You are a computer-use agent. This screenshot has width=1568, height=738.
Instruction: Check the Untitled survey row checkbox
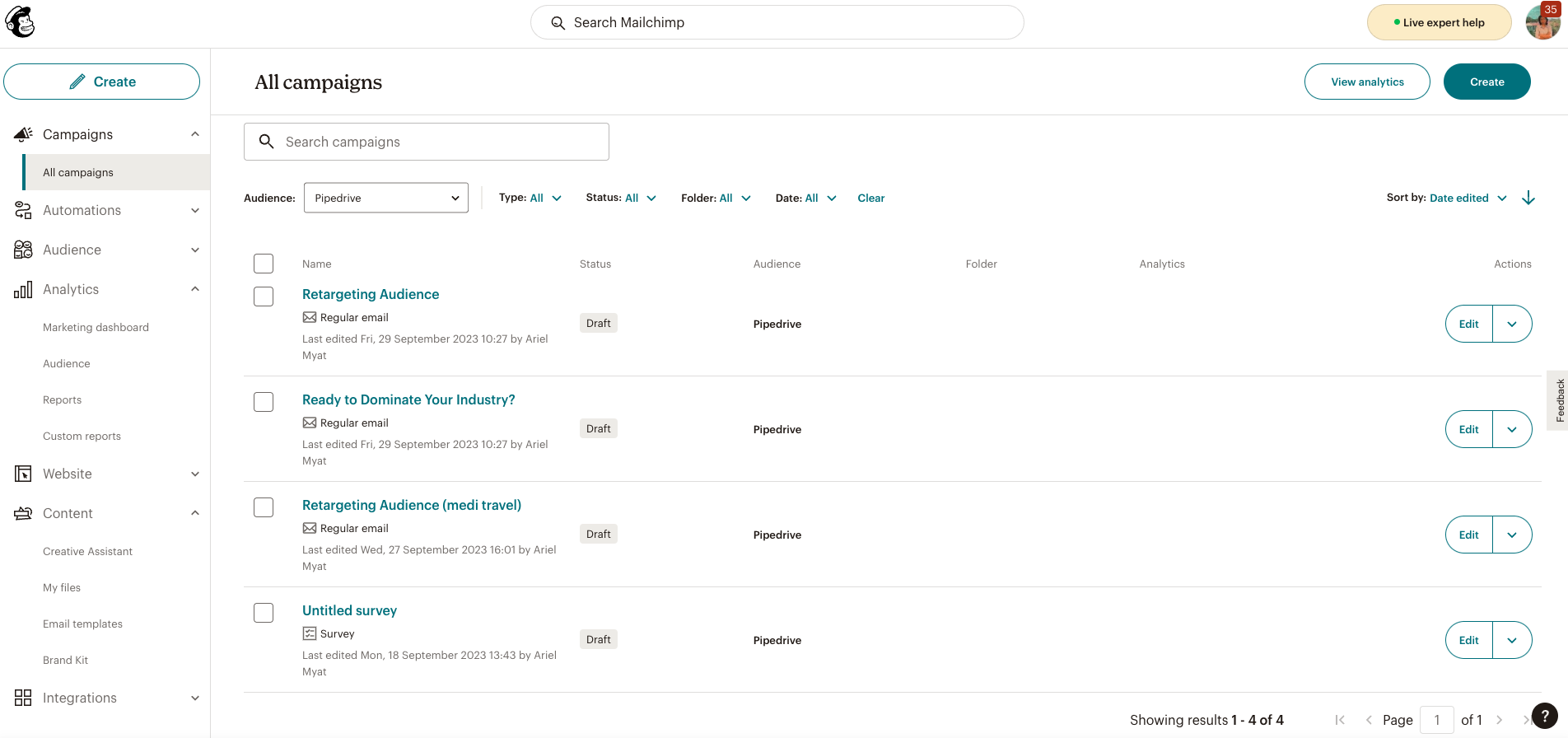pyautogui.click(x=264, y=613)
